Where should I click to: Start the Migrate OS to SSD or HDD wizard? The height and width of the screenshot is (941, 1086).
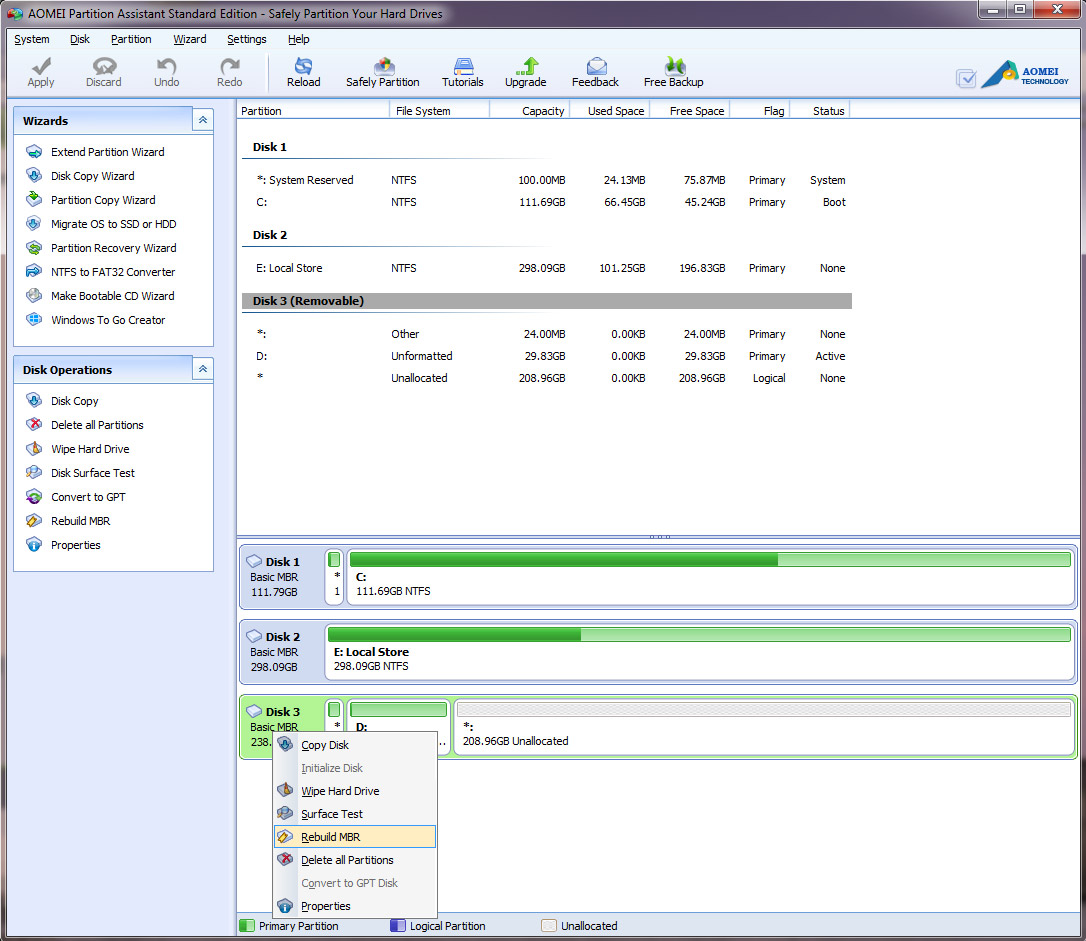113,224
